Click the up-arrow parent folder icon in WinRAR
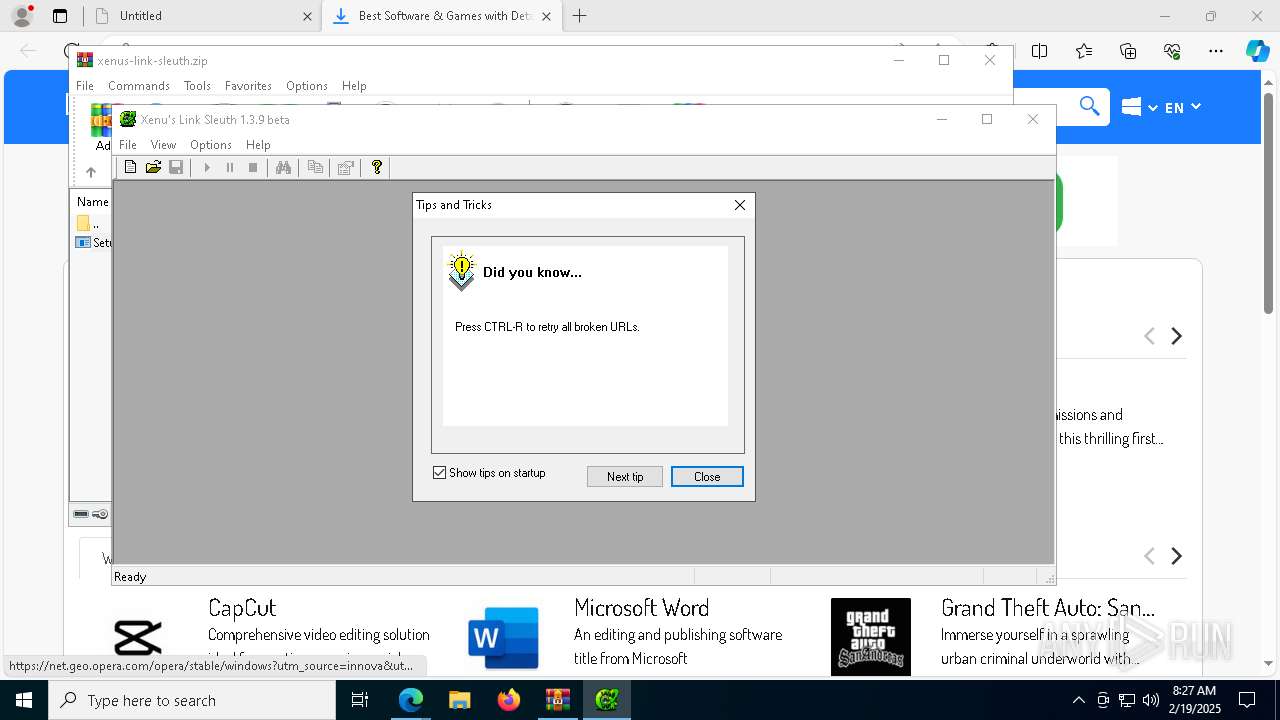1280x720 pixels. tap(91, 172)
